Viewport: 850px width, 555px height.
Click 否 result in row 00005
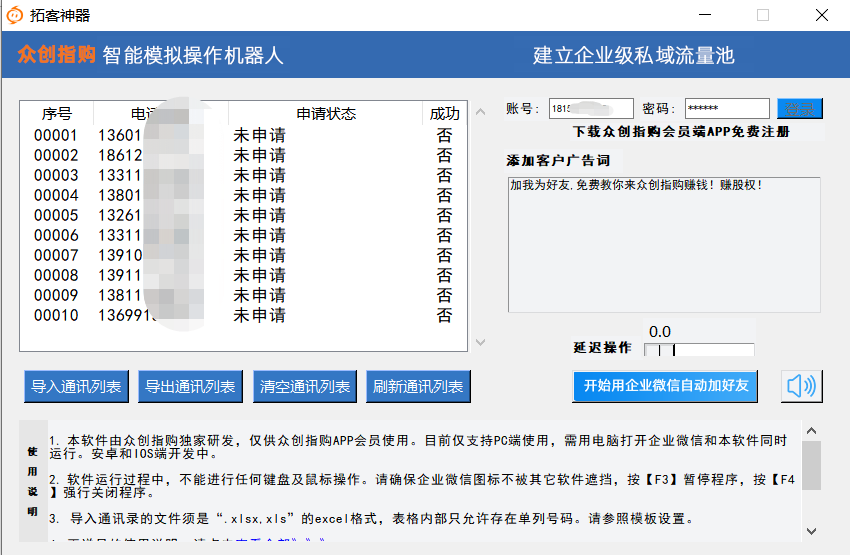(x=445, y=215)
